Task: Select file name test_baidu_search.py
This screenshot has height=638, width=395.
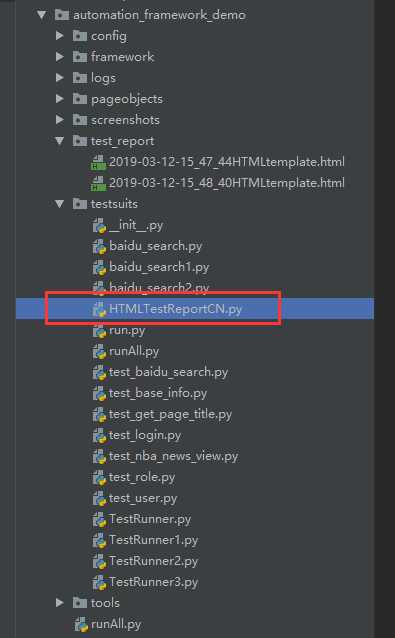Action: (x=168, y=372)
